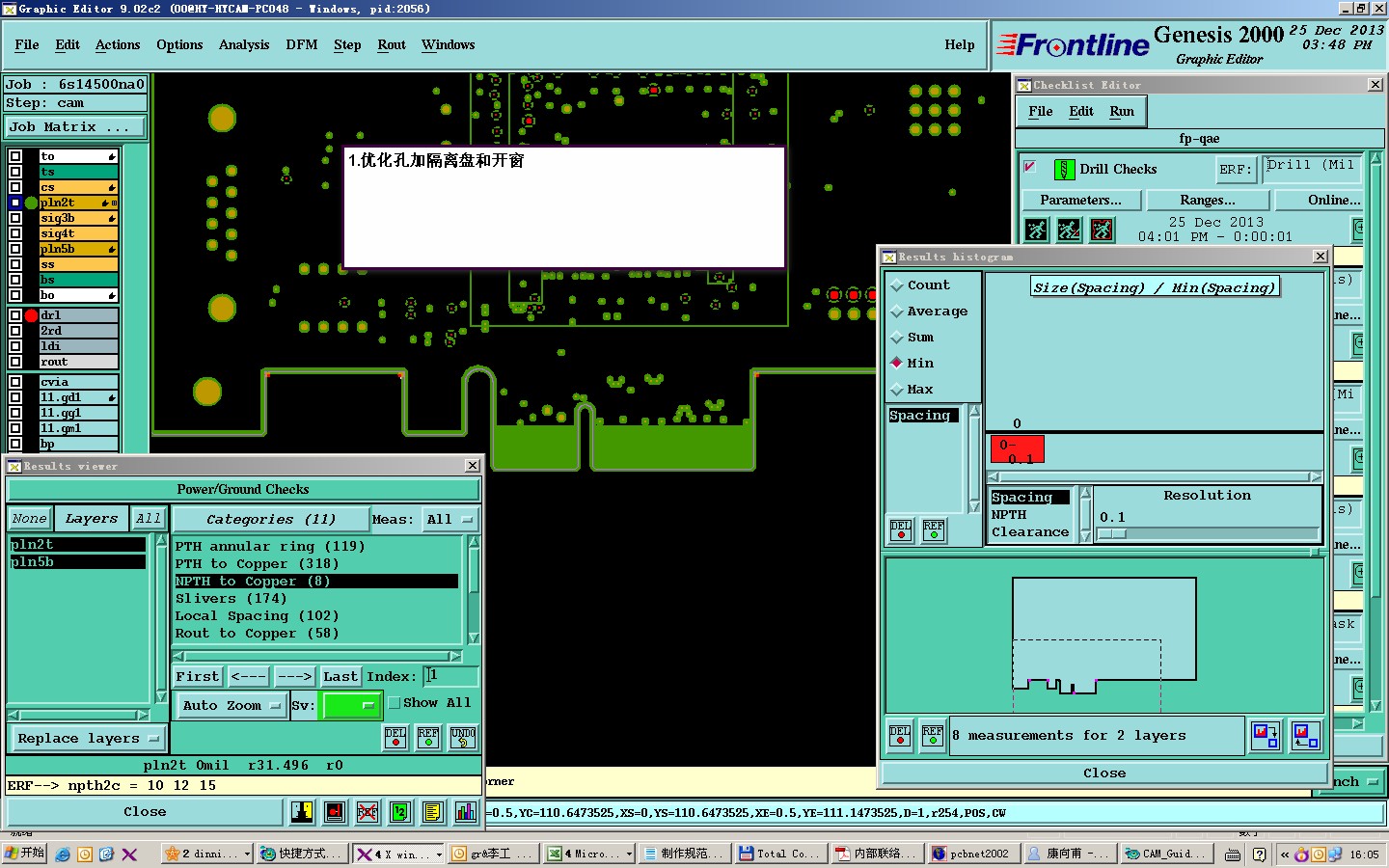Open the Auto Zoom dropdown
This screenshot has height=868, width=1389.
[231, 706]
